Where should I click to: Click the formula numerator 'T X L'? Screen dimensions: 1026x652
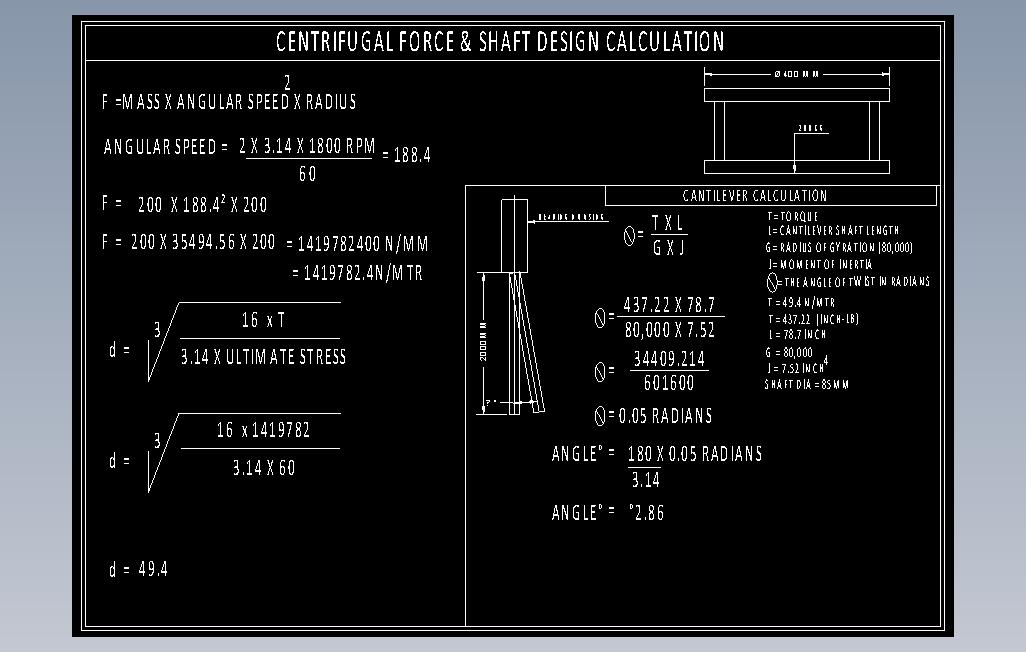(x=667, y=223)
